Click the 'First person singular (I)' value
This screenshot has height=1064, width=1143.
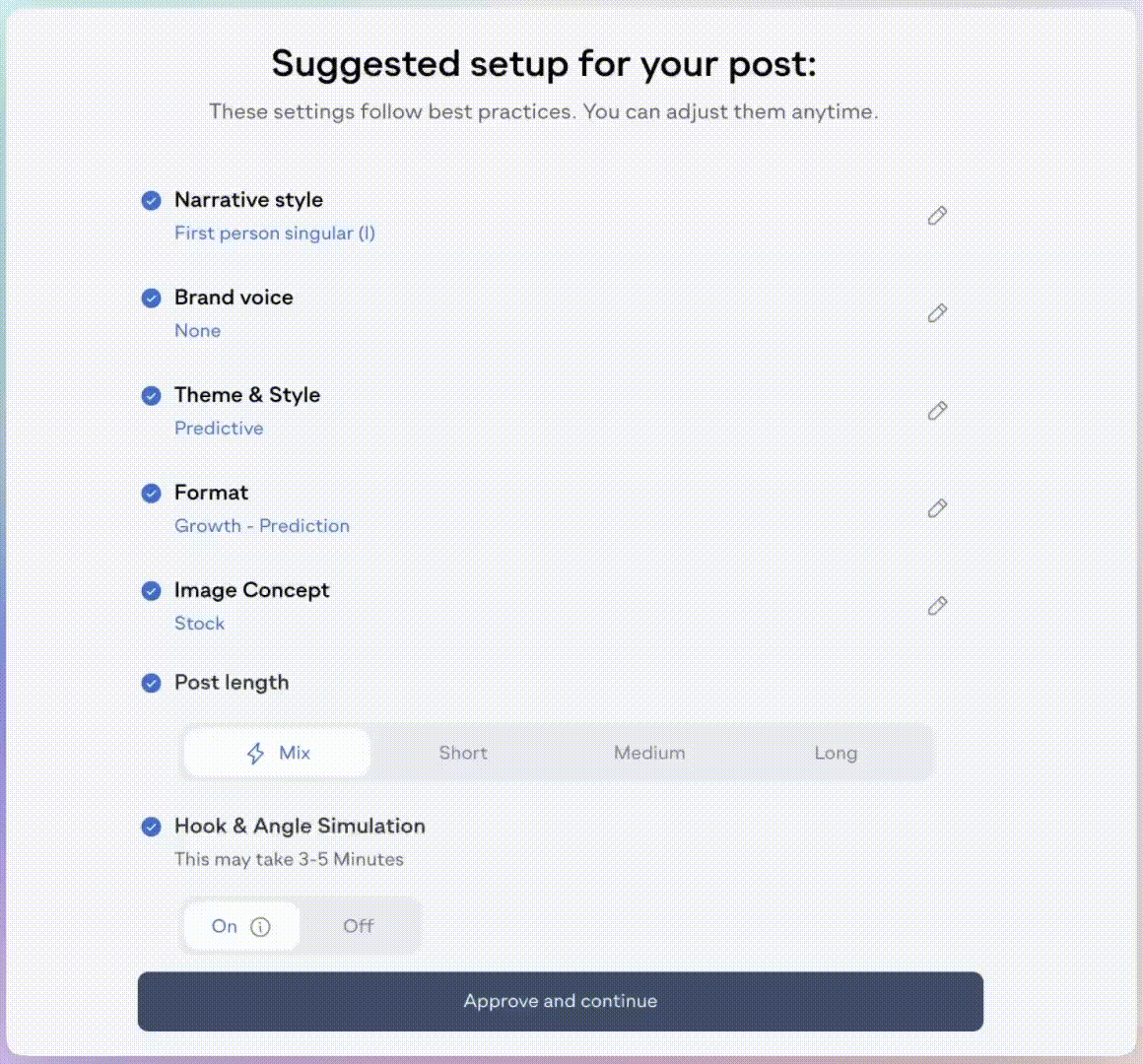point(275,233)
